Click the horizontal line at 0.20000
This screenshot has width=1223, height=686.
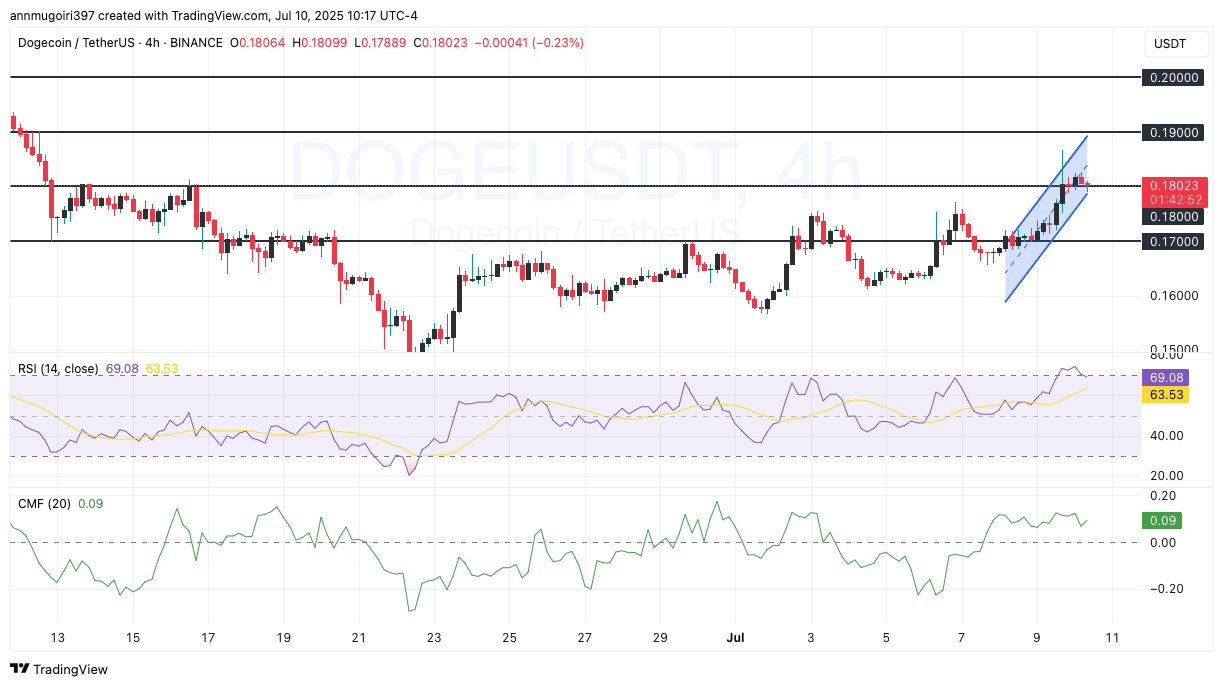click(575, 77)
